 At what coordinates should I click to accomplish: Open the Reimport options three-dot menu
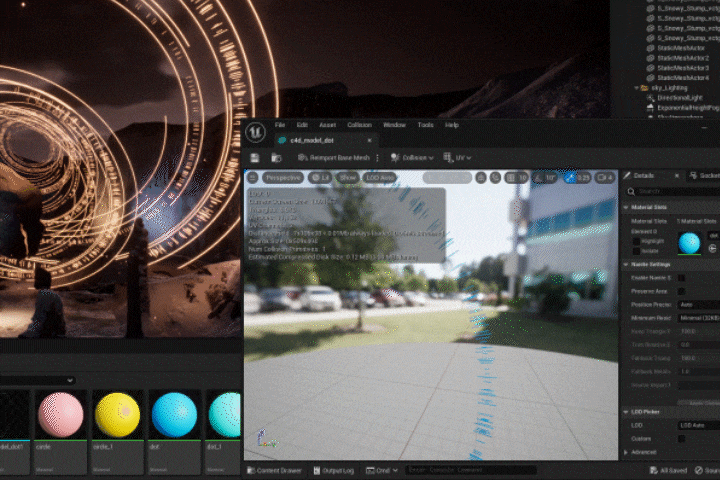point(377,158)
